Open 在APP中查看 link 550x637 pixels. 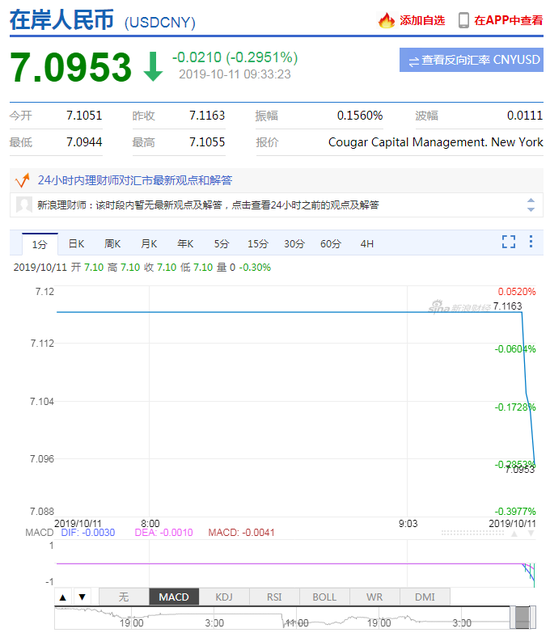pos(508,20)
